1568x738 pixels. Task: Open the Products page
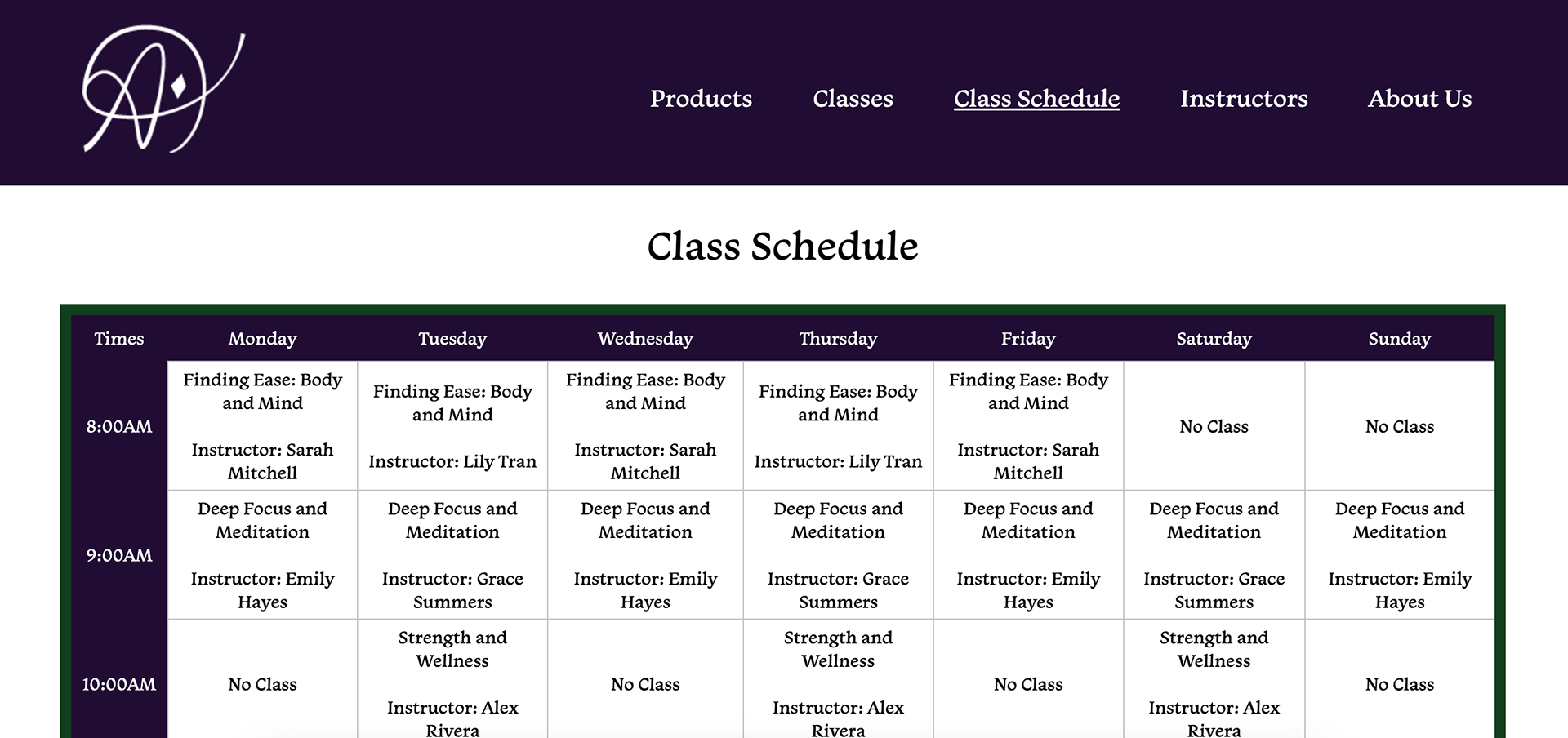pos(701,99)
